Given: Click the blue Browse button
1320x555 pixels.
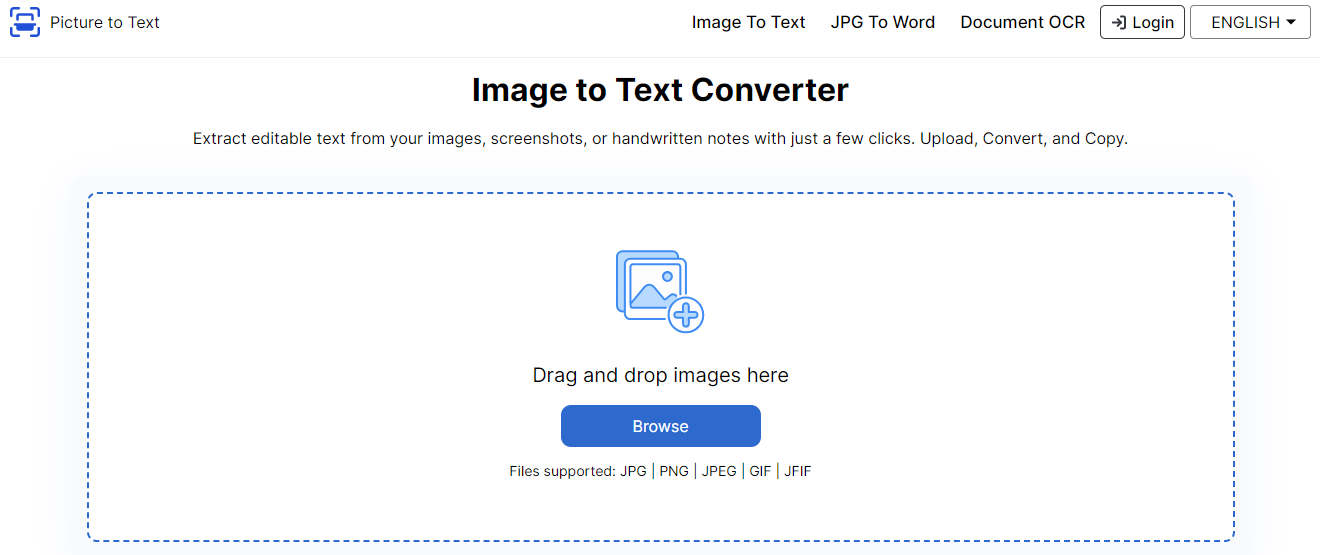Looking at the screenshot, I should point(660,426).
